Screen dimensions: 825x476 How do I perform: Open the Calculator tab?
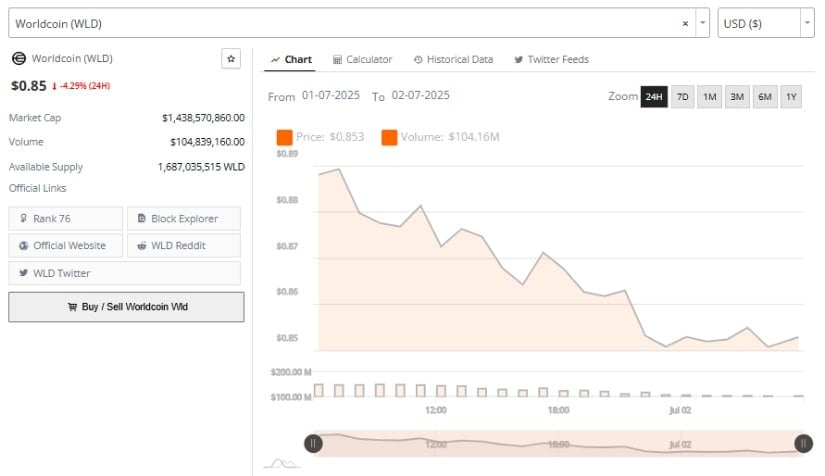(x=363, y=59)
